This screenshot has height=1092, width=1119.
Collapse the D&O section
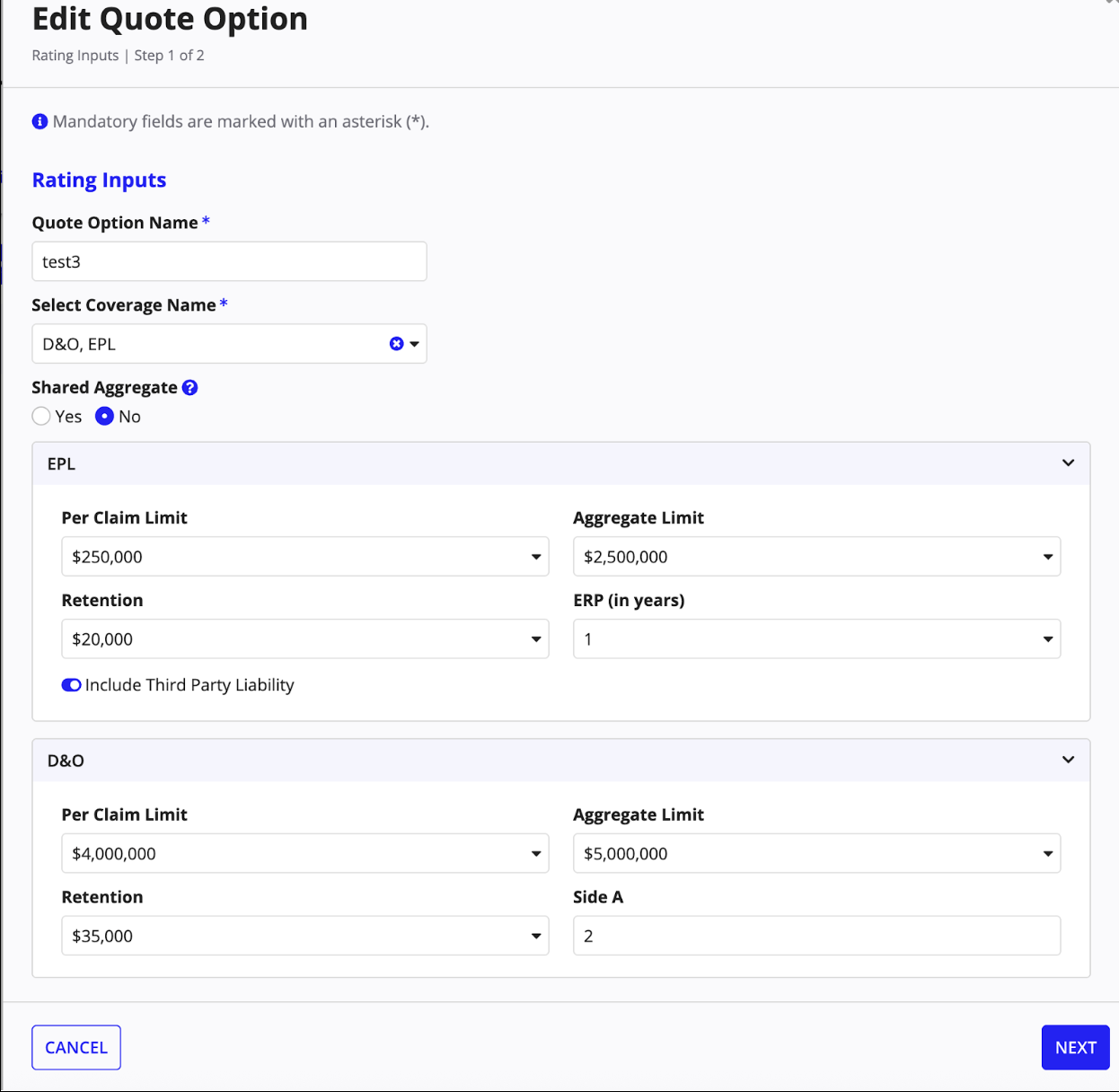[1068, 760]
